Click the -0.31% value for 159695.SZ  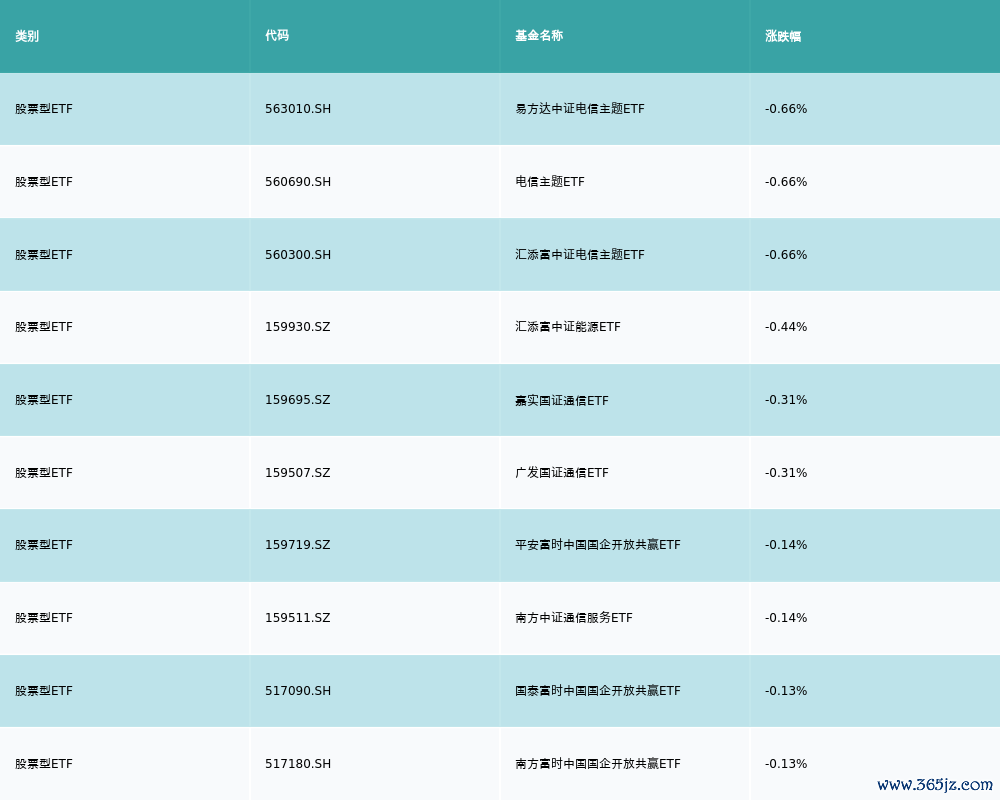[x=786, y=400]
